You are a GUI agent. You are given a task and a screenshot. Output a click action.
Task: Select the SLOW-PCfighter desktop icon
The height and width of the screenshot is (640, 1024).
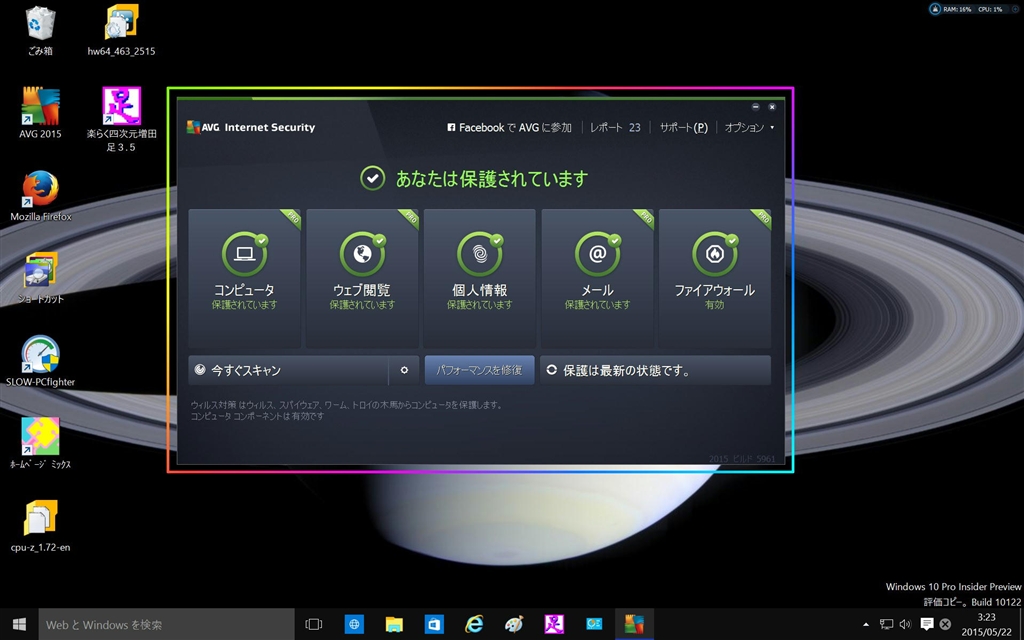point(40,360)
